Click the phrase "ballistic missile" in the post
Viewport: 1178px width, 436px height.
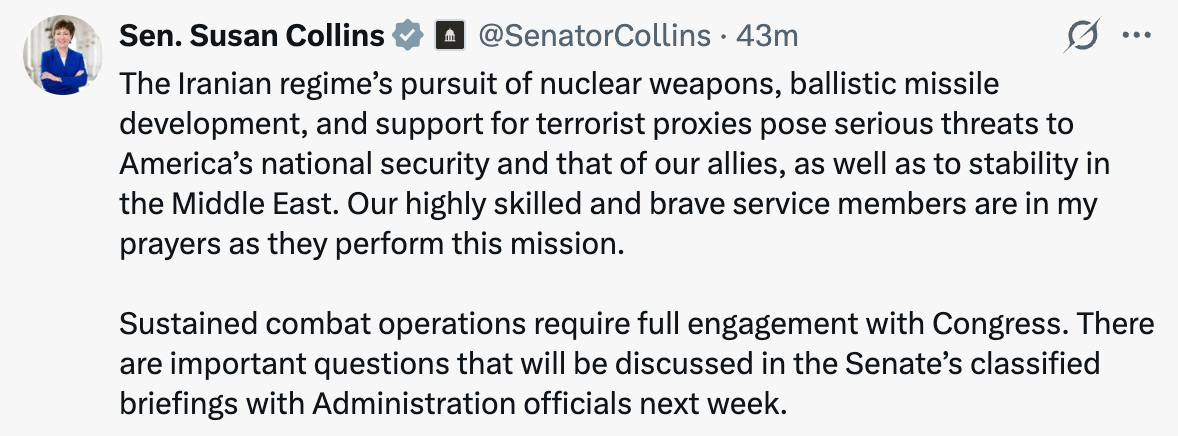894,84
